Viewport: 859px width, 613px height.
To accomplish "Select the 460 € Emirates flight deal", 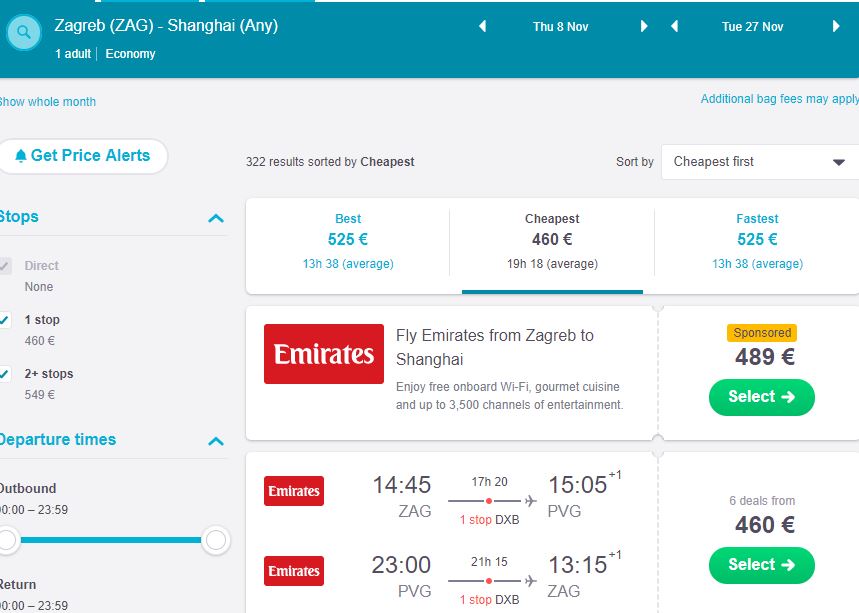I will click(761, 565).
